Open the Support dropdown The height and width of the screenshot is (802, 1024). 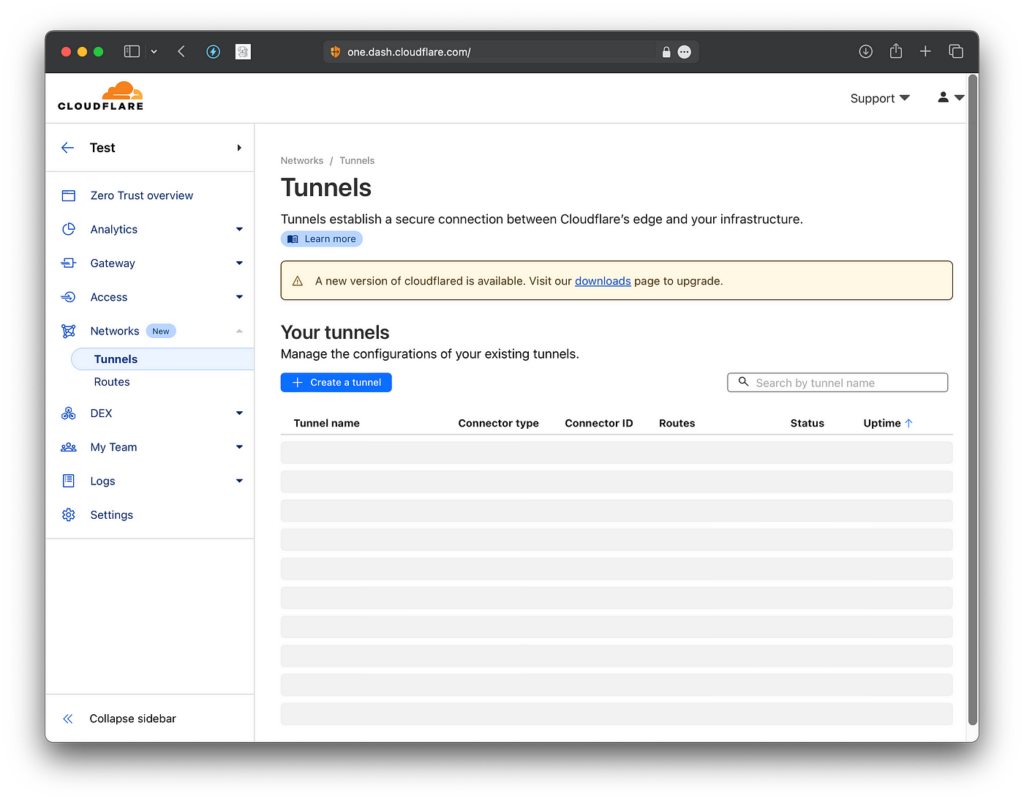879,98
